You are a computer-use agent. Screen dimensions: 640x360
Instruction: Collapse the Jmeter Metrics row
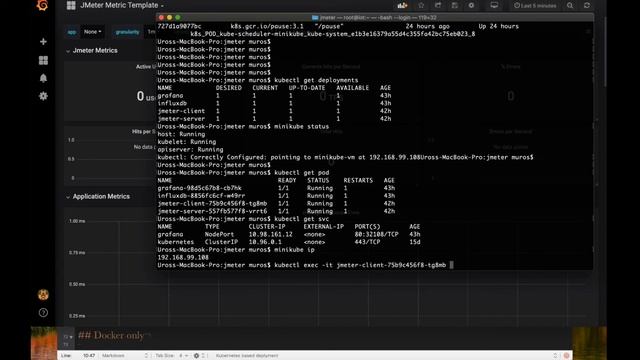68,51
